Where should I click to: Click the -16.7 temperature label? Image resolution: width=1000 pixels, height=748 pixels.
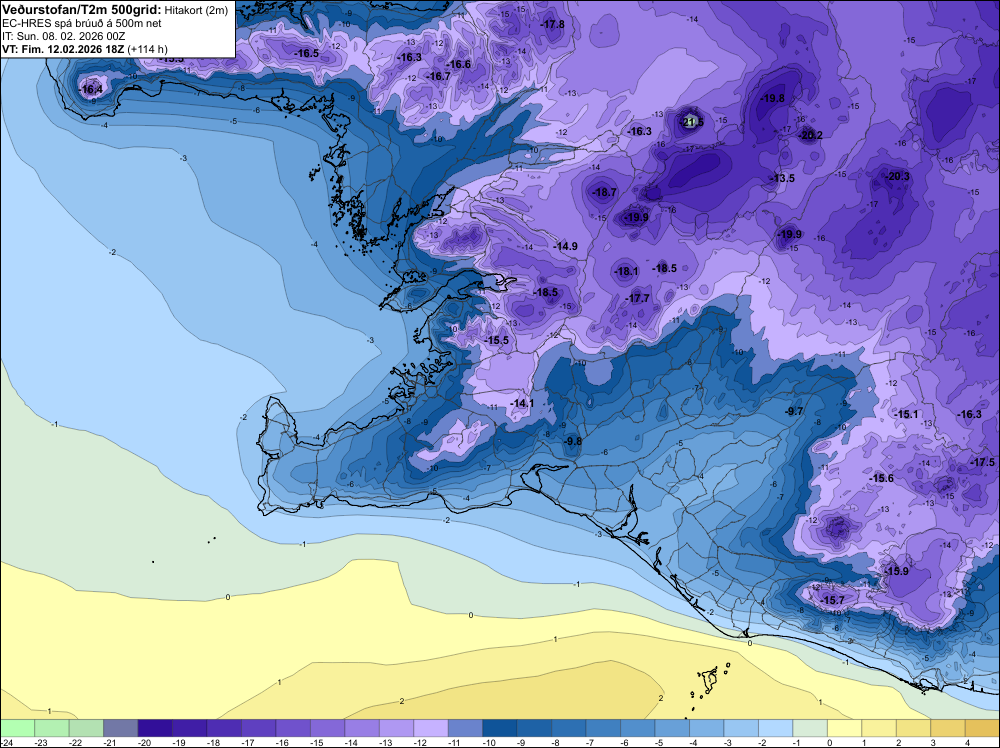(x=438, y=77)
